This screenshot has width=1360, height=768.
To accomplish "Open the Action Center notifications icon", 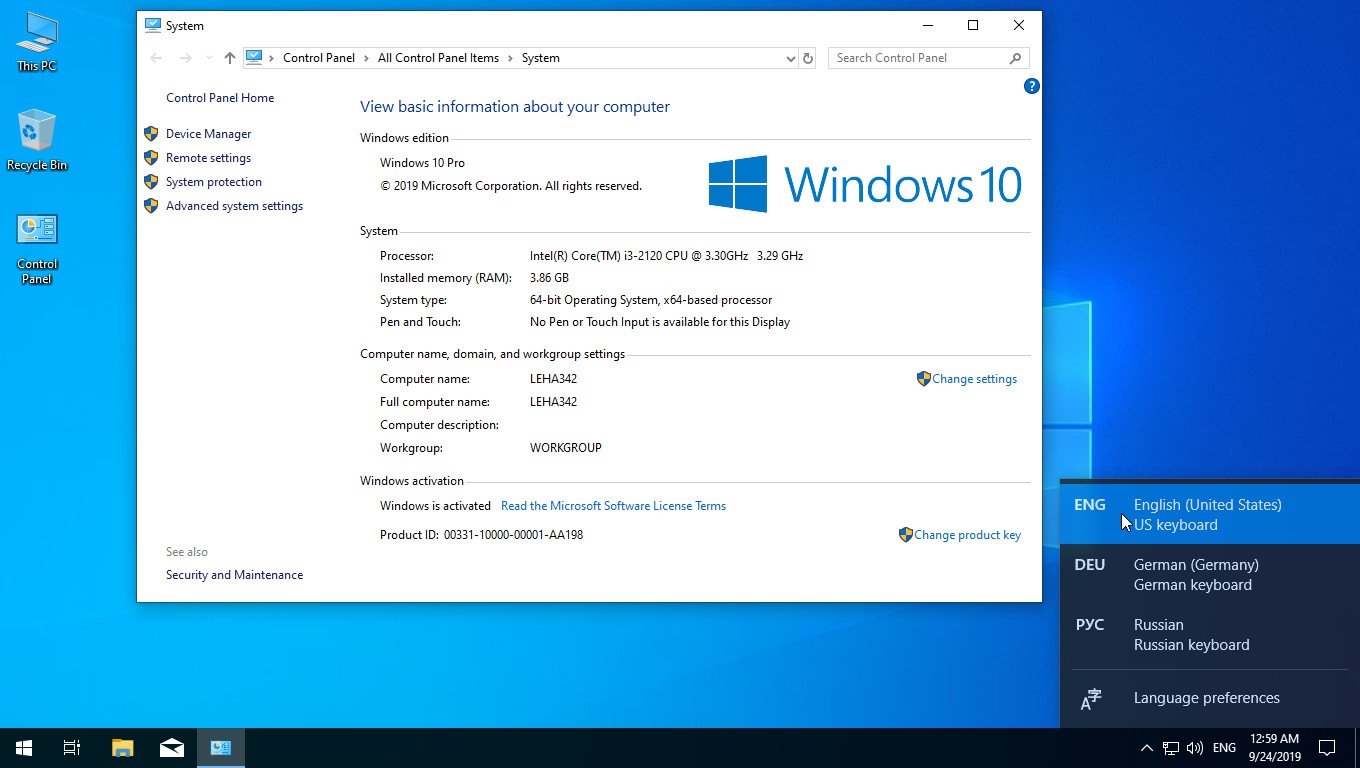I will (1327, 748).
